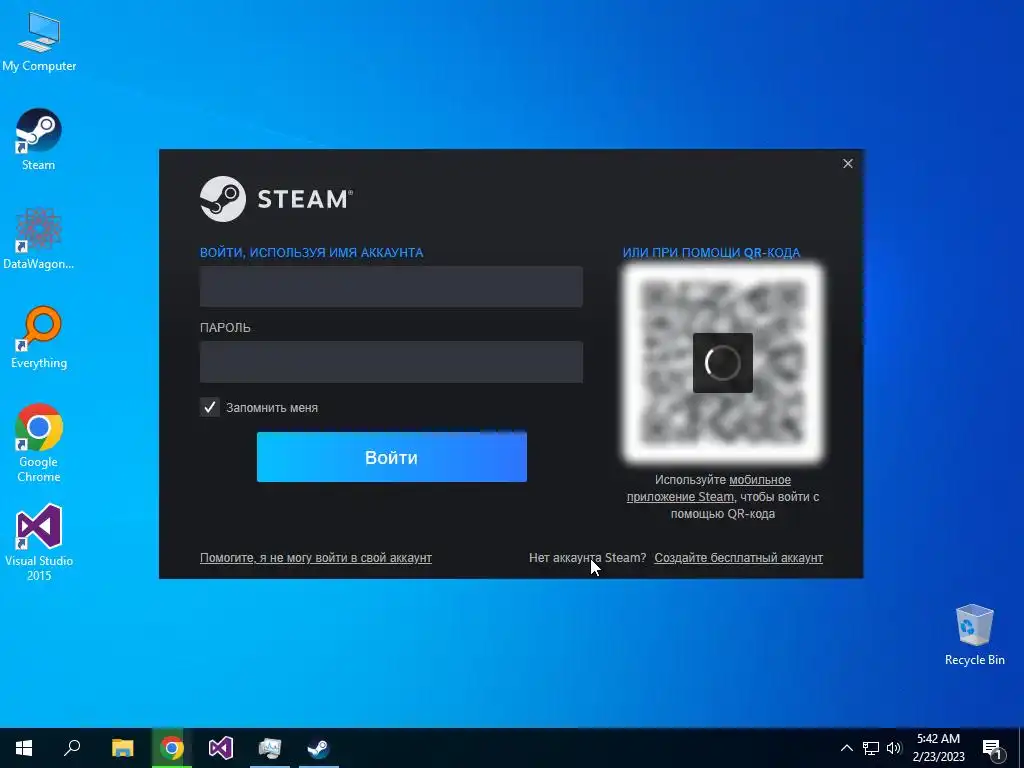
Task: Click the Нет аккаунта Steam? text
Action: [587, 558]
